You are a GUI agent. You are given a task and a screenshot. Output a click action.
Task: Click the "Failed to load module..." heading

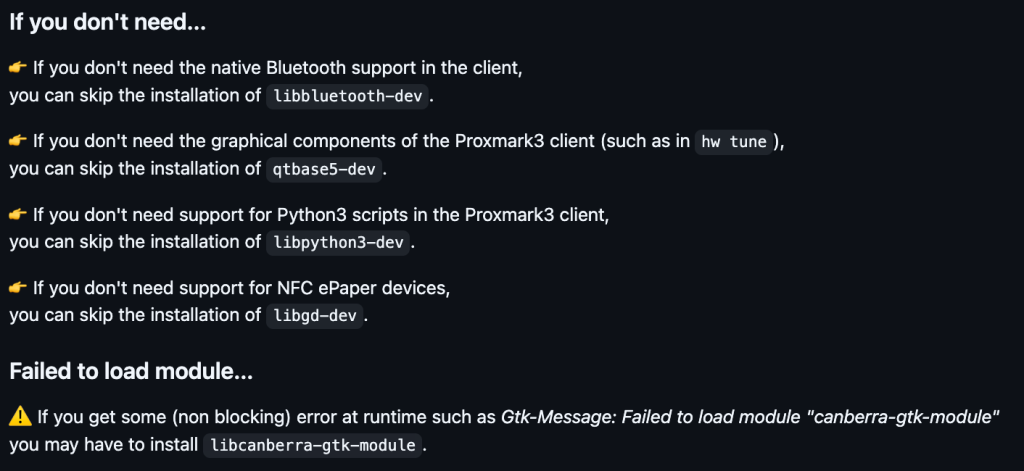click(130, 371)
